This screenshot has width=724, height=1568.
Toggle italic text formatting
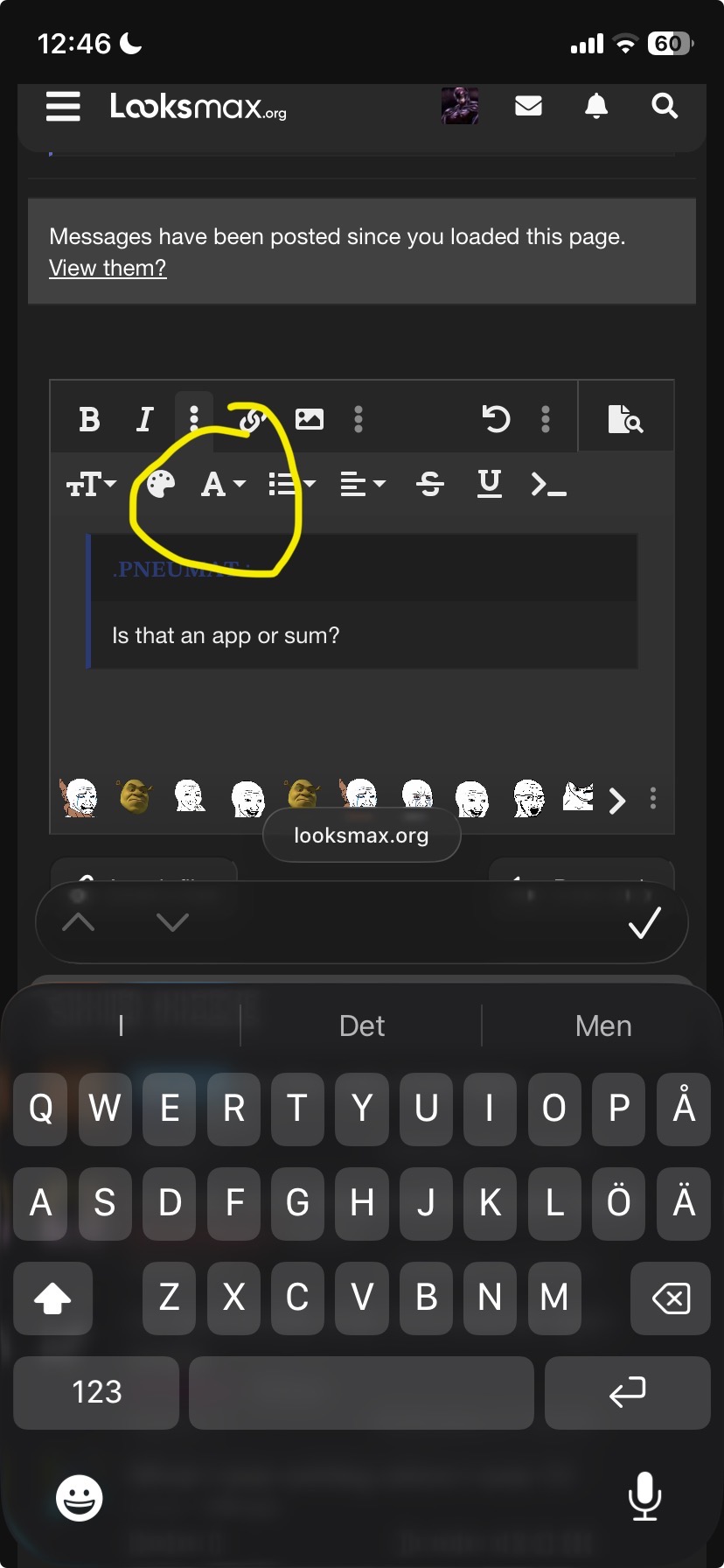coord(145,419)
